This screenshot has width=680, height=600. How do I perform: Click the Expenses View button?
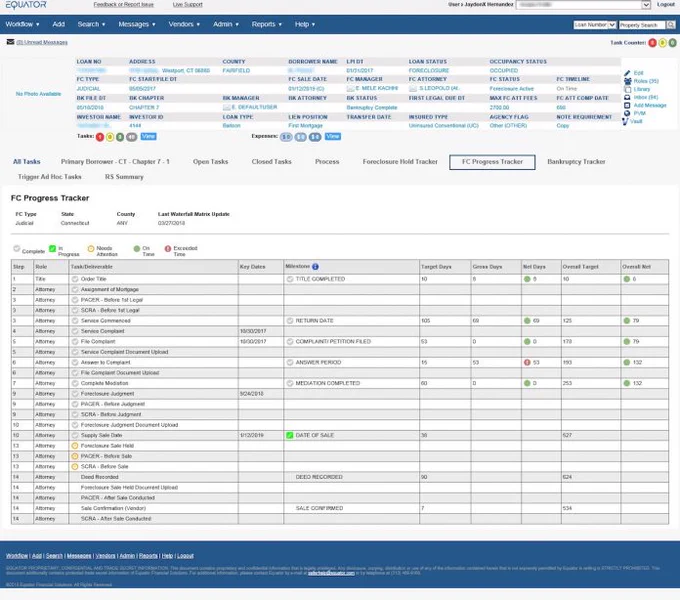[333, 137]
